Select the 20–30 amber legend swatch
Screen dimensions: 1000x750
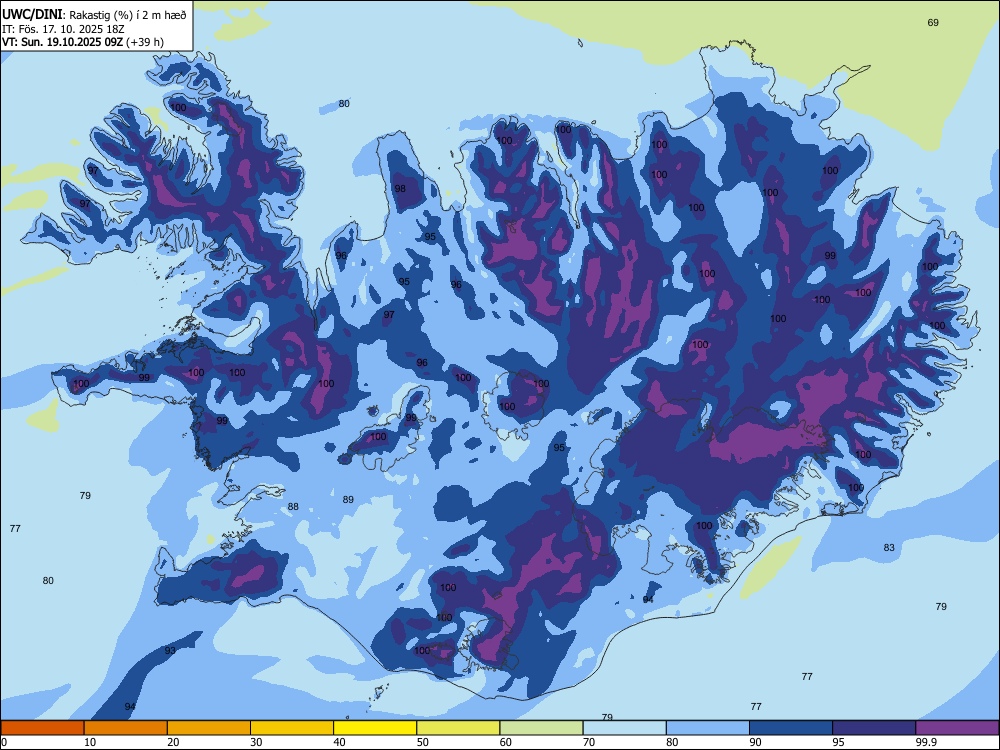(209, 728)
